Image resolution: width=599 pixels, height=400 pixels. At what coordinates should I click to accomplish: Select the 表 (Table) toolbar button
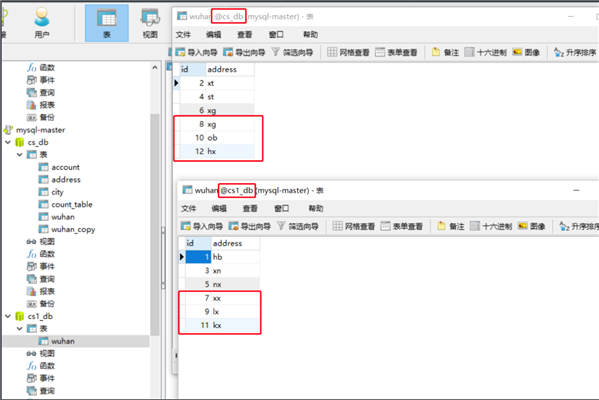pyautogui.click(x=107, y=23)
